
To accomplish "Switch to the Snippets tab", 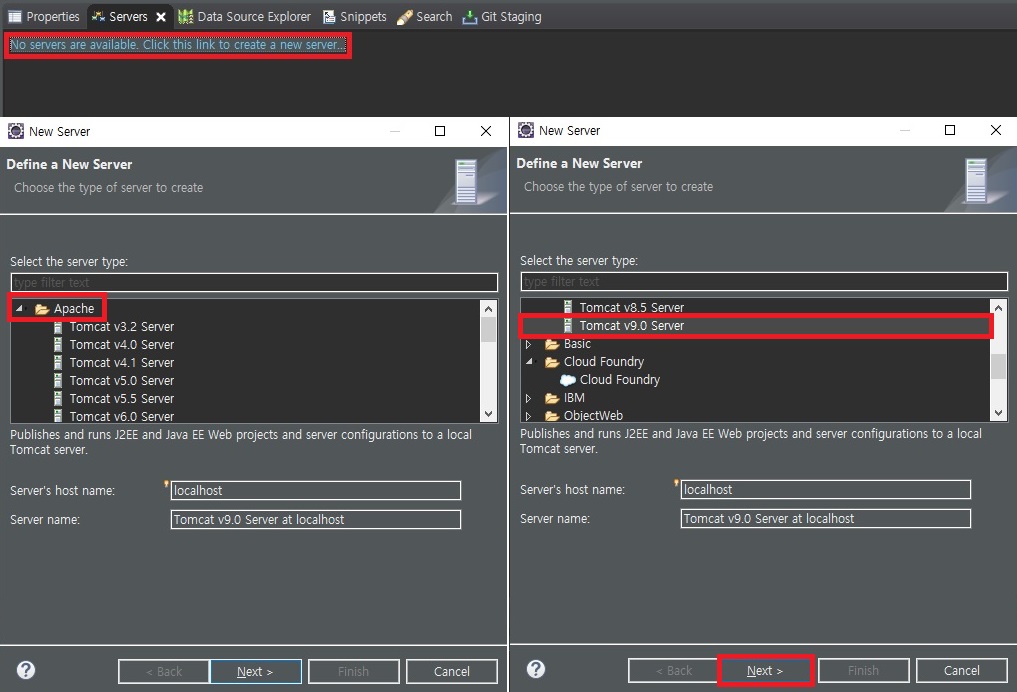I will (355, 16).
